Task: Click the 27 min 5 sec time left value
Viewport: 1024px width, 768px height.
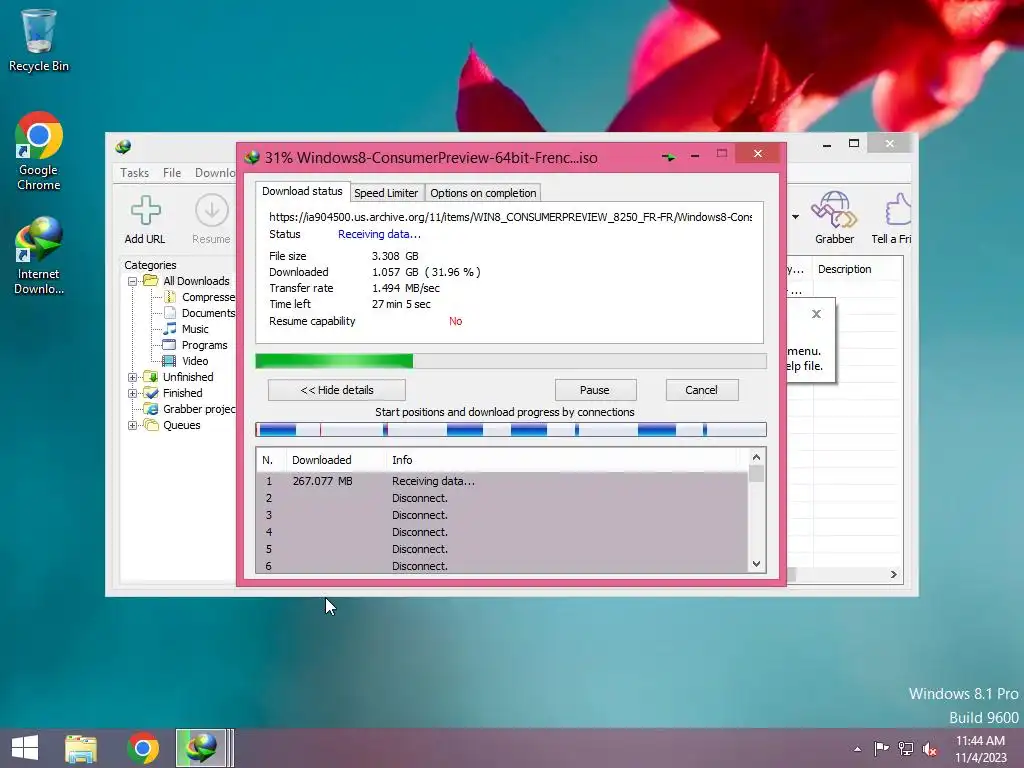Action: (401, 304)
